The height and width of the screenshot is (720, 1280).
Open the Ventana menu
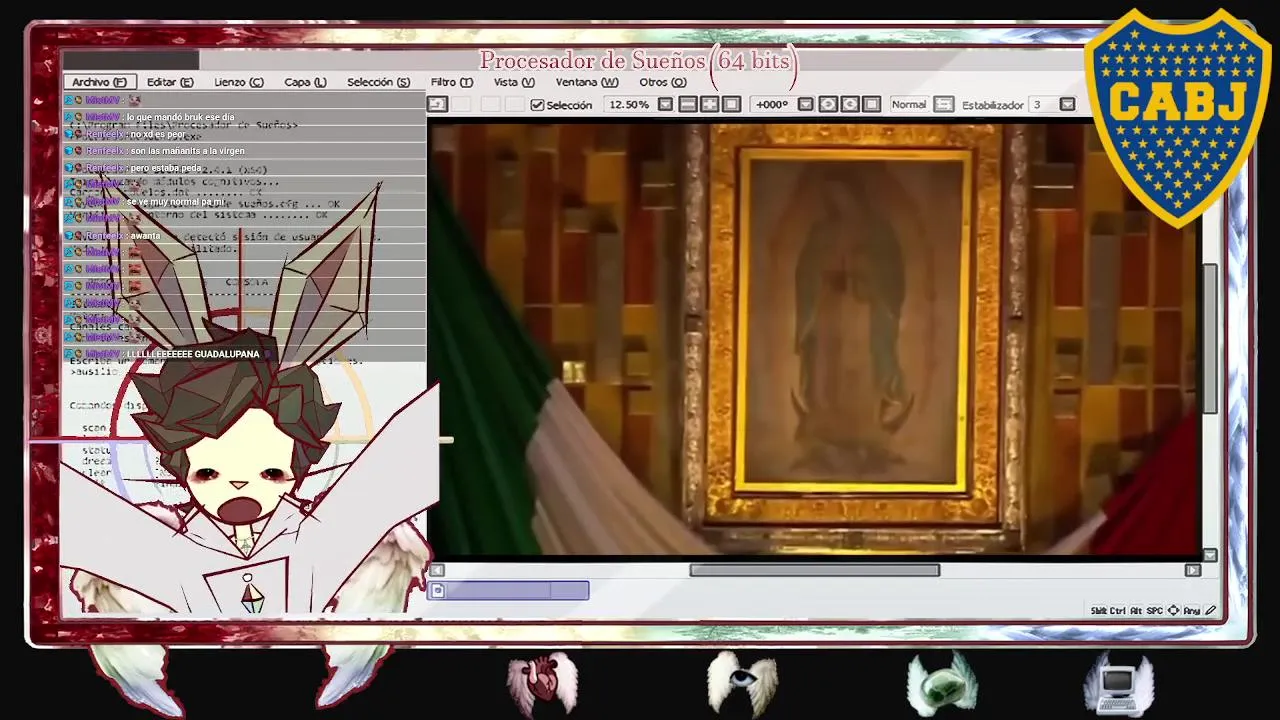587,82
